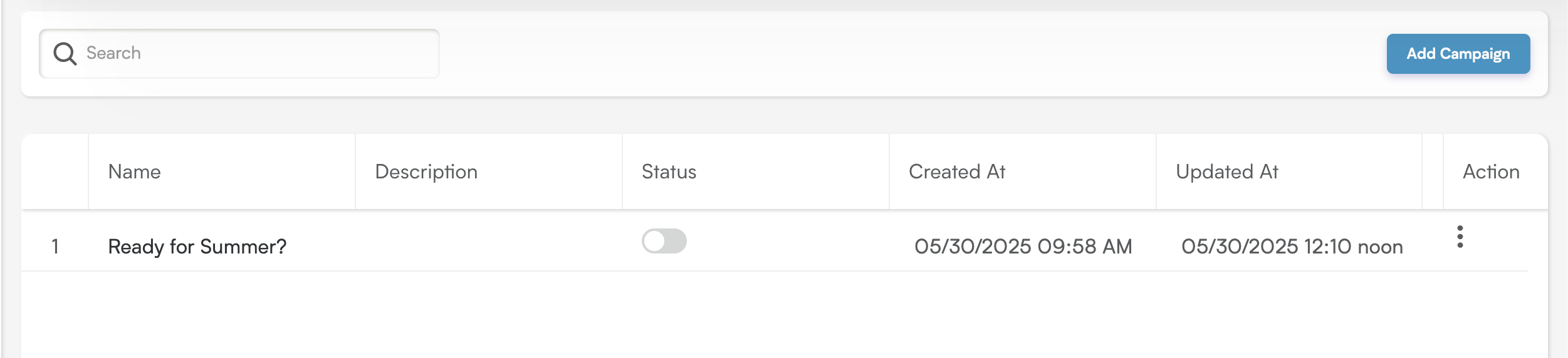Image resolution: width=1568 pixels, height=358 pixels.
Task: Click the magnifying glass search icon
Action: pos(65,54)
